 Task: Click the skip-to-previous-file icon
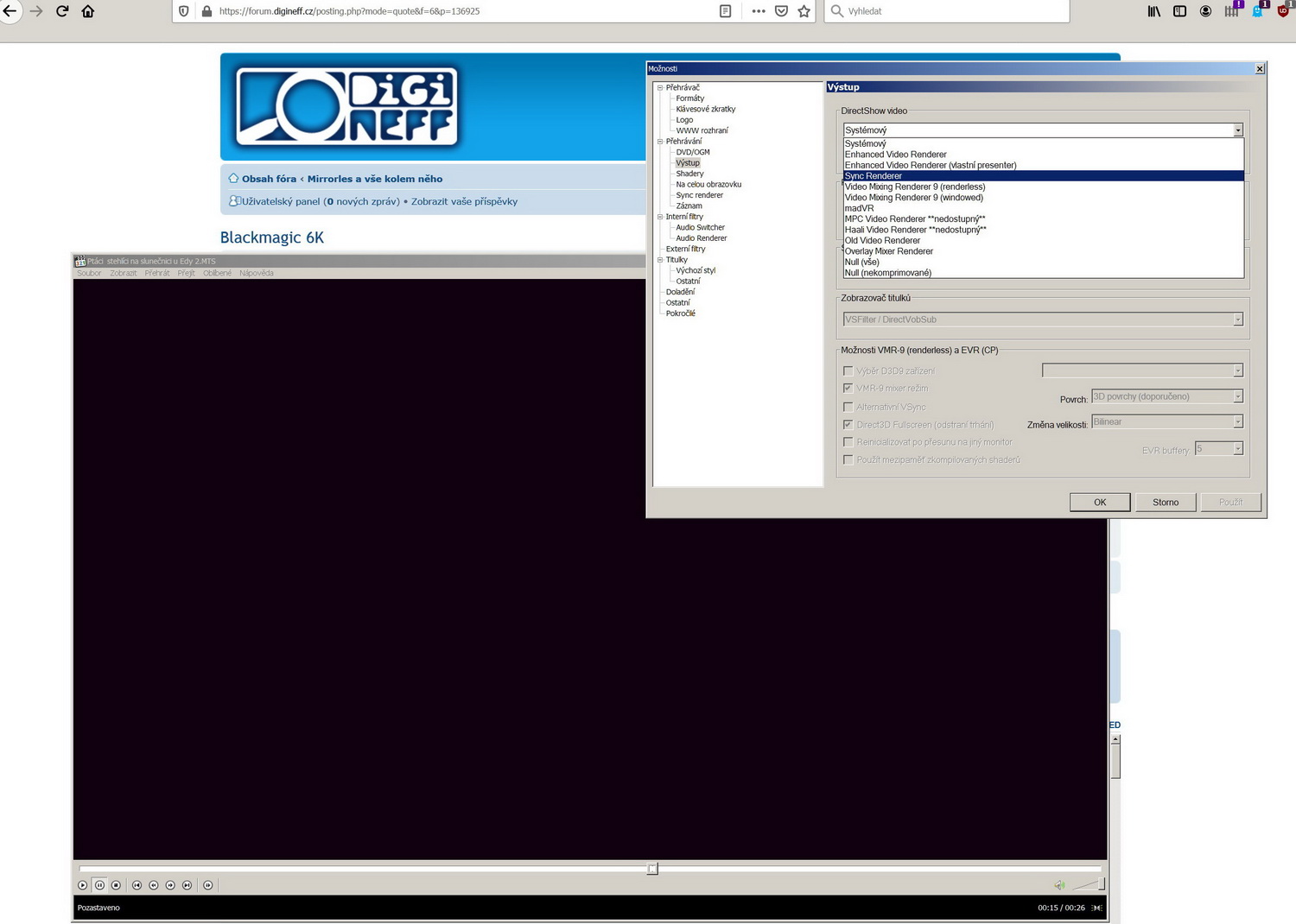tap(137, 885)
